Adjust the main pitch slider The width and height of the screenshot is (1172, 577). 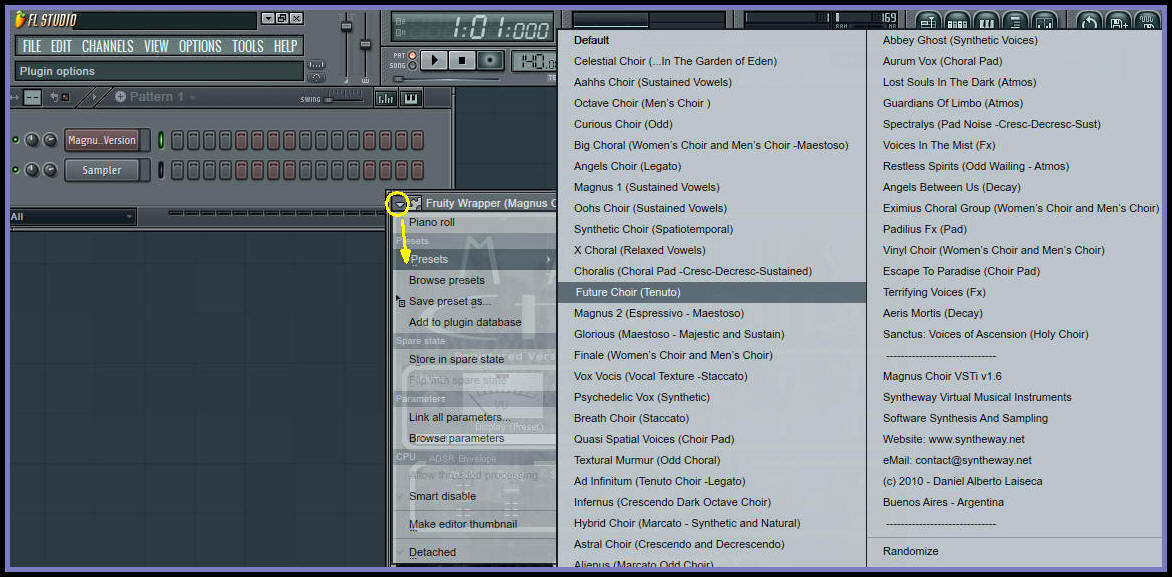tap(366, 46)
